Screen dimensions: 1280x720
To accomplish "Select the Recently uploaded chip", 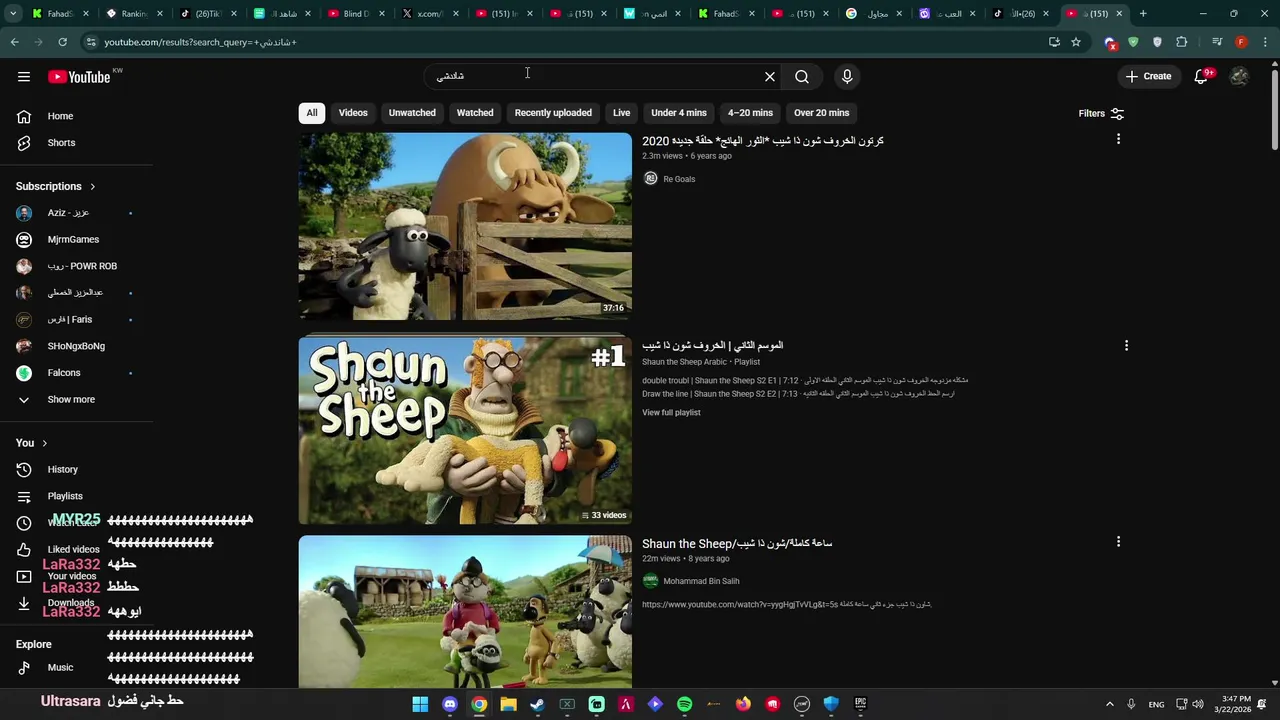I will point(553,113).
